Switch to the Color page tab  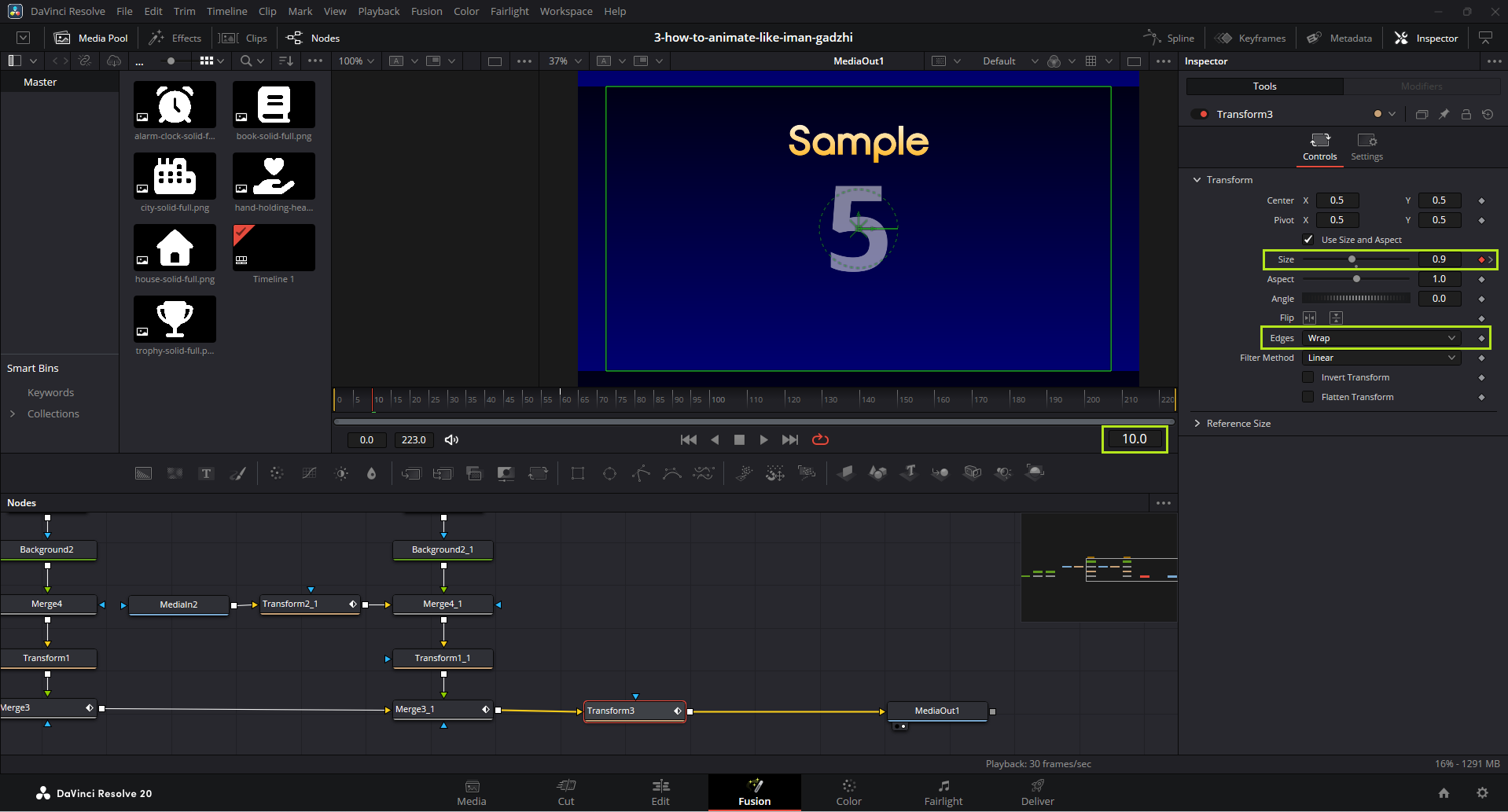[x=848, y=792]
